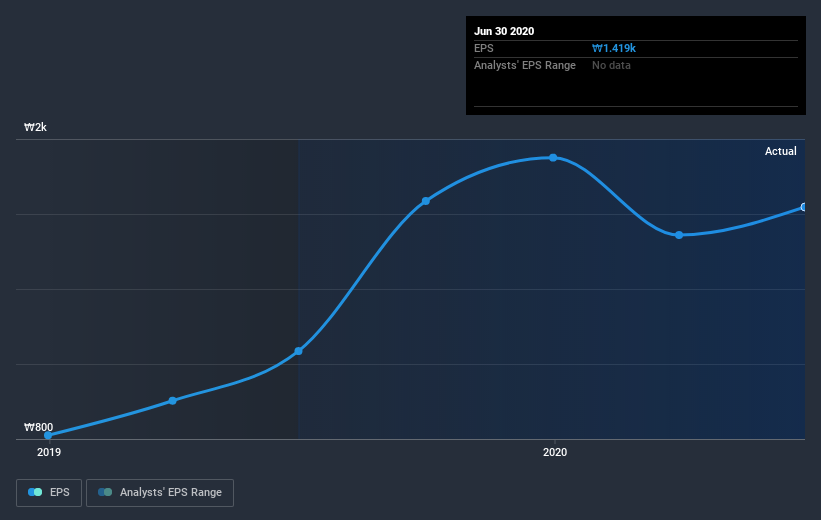Select the second EPS data point after 2019
Viewport: 821px width, 520px height.
click(173, 401)
